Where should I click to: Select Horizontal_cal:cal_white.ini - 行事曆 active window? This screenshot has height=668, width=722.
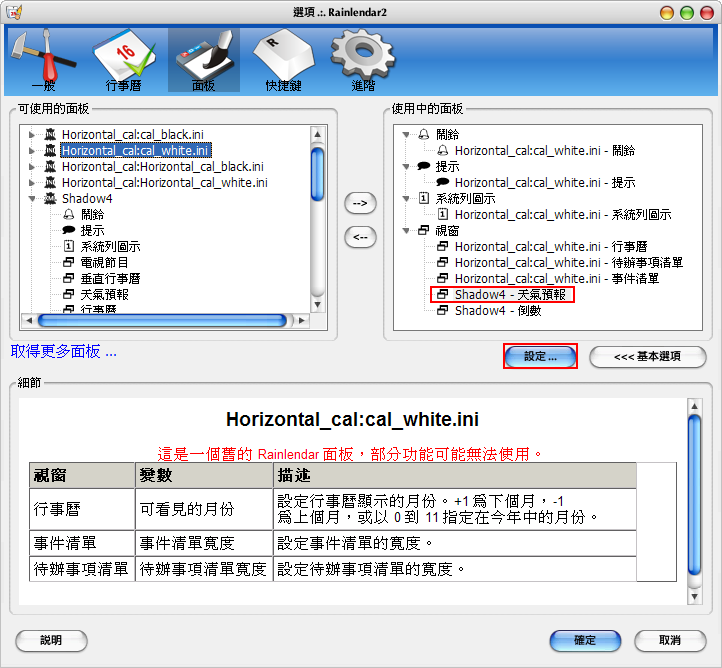click(551, 246)
